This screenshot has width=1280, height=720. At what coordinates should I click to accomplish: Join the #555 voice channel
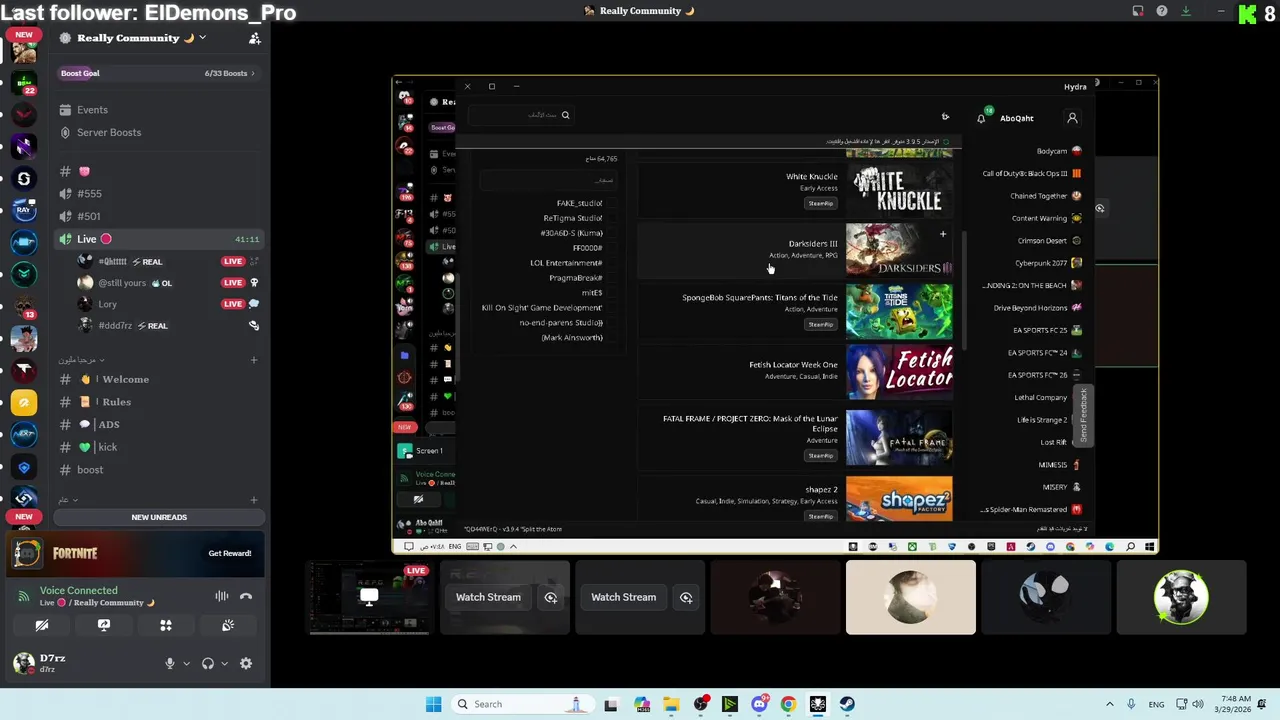(159, 194)
